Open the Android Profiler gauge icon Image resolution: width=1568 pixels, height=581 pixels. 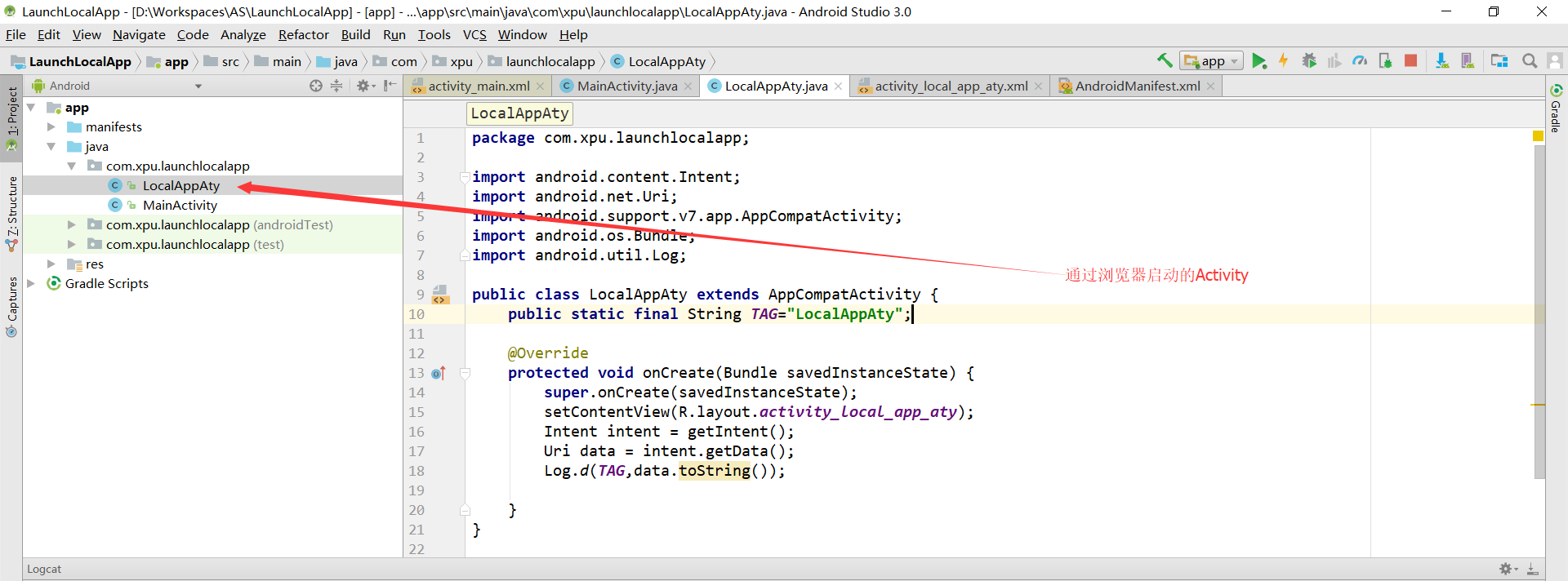tap(1360, 61)
